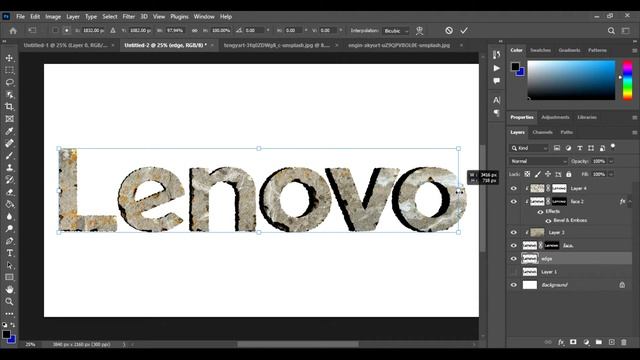Click the rainbow hue slider strip
The height and width of the screenshot is (360, 640).
(627, 80)
